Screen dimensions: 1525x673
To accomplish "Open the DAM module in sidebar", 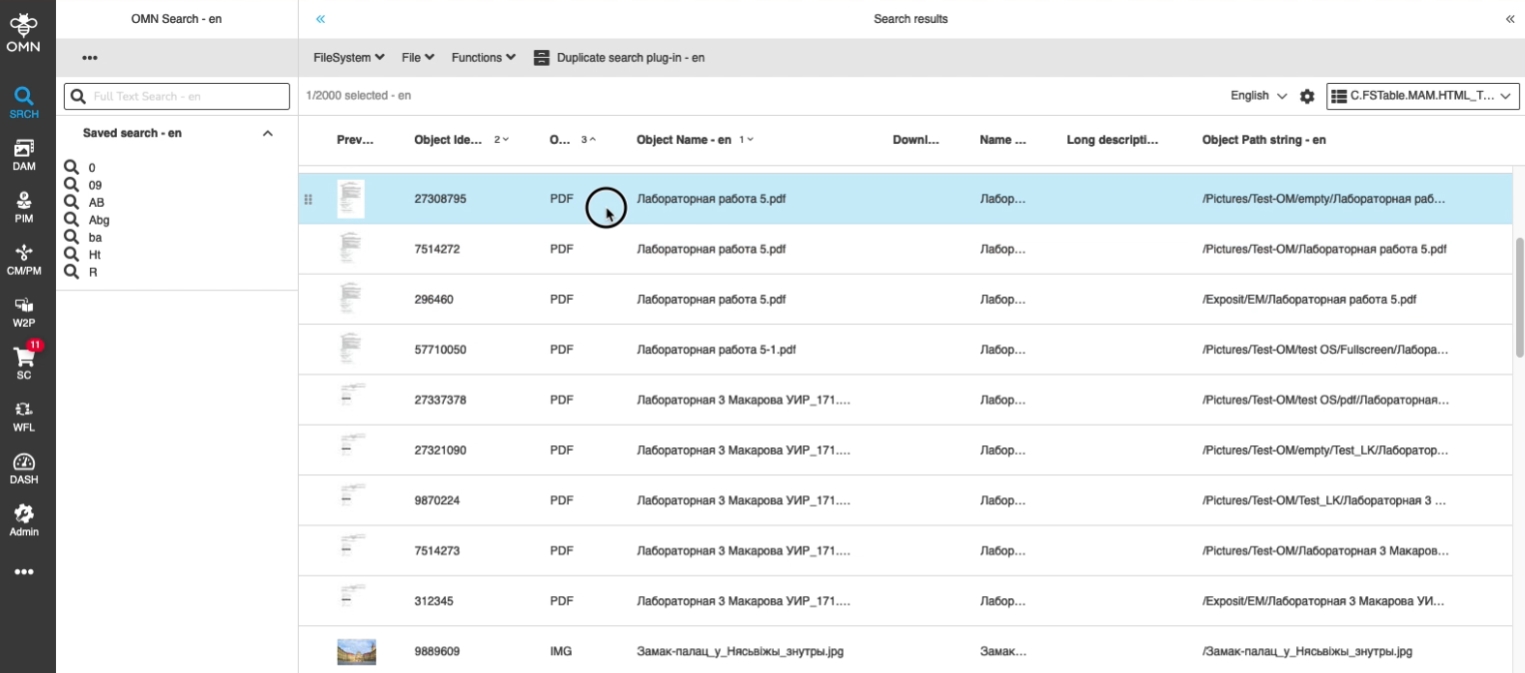I will pos(24,154).
